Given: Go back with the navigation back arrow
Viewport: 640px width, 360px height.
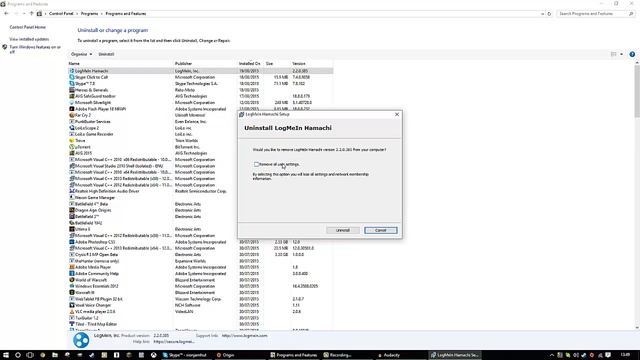Looking at the screenshot, I should pyautogui.click(x=6, y=13).
